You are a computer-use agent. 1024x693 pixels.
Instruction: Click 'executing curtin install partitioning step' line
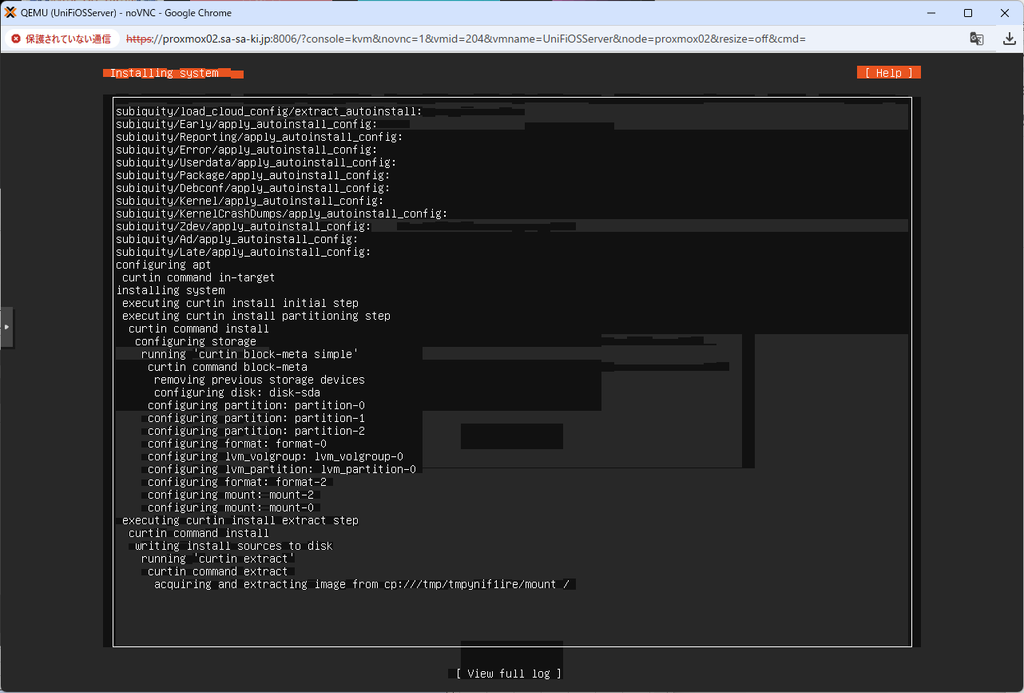(x=256, y=315)
